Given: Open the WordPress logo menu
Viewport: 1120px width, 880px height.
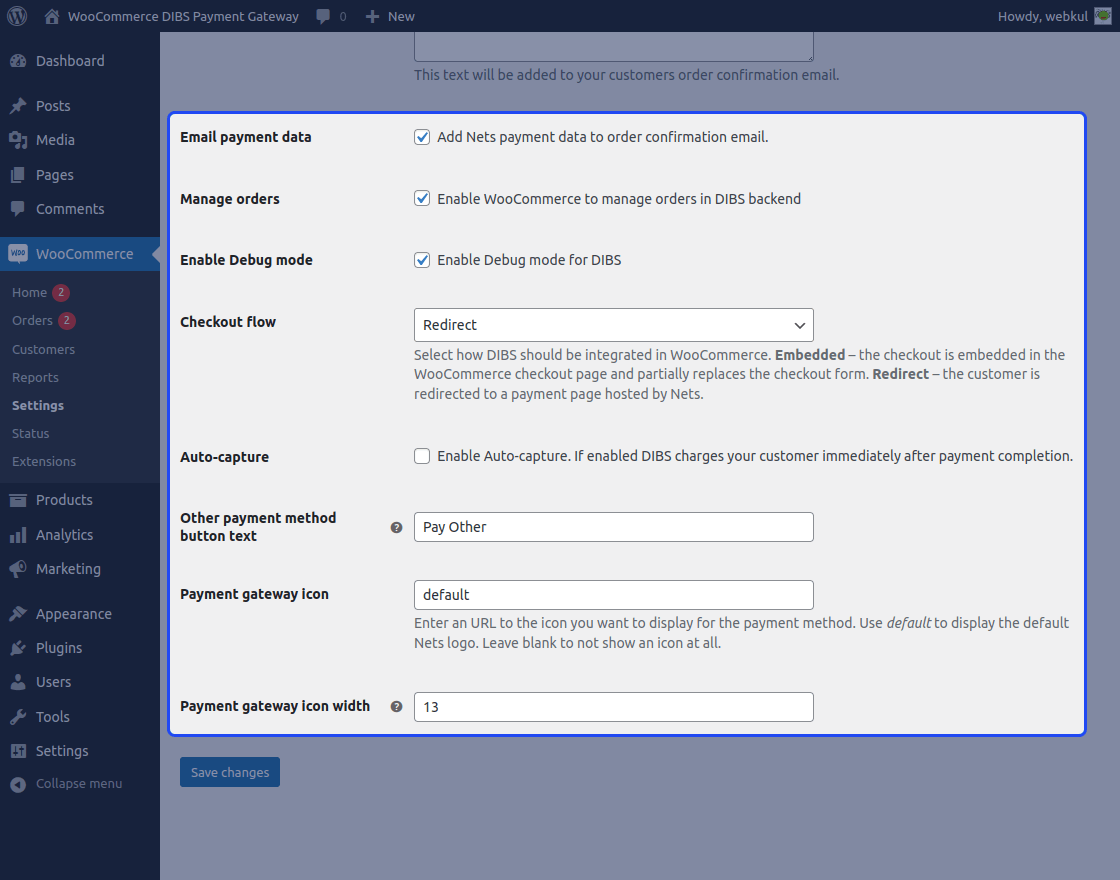Looking at the screenshot, I should [17, 16].
